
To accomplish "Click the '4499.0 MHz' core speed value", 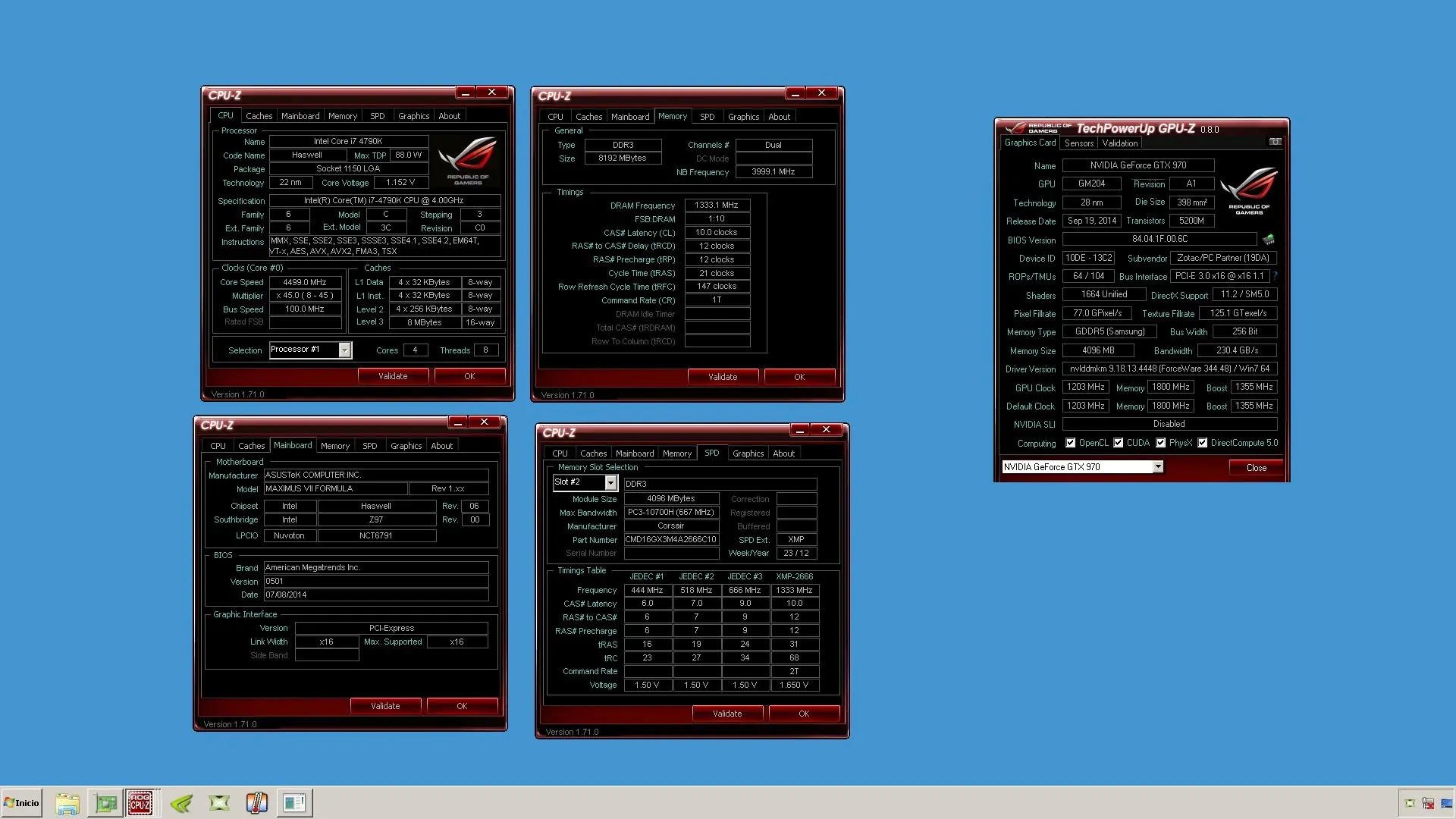I will pos(305,282).
